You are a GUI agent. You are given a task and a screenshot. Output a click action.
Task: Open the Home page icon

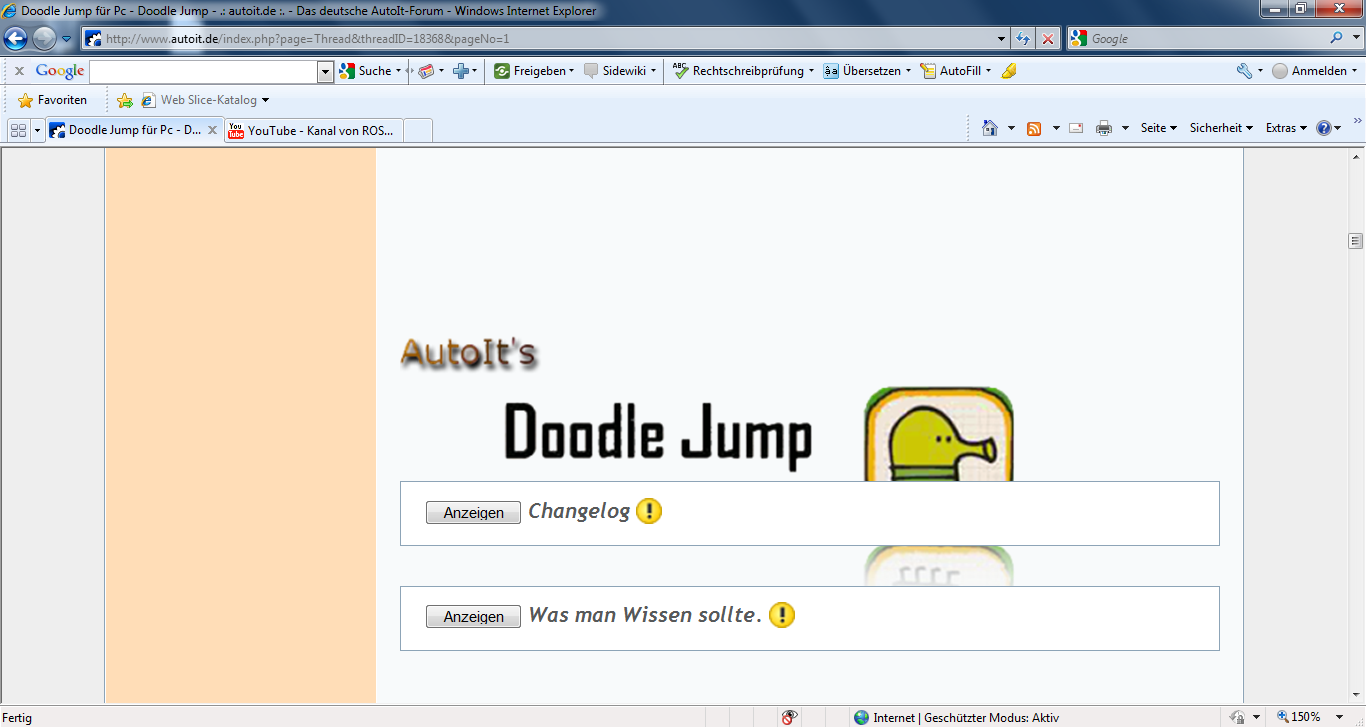coord(990,128)
